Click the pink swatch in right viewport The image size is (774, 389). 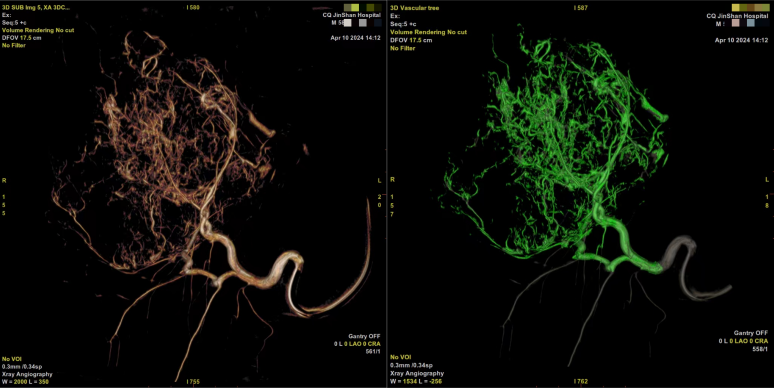735,23
